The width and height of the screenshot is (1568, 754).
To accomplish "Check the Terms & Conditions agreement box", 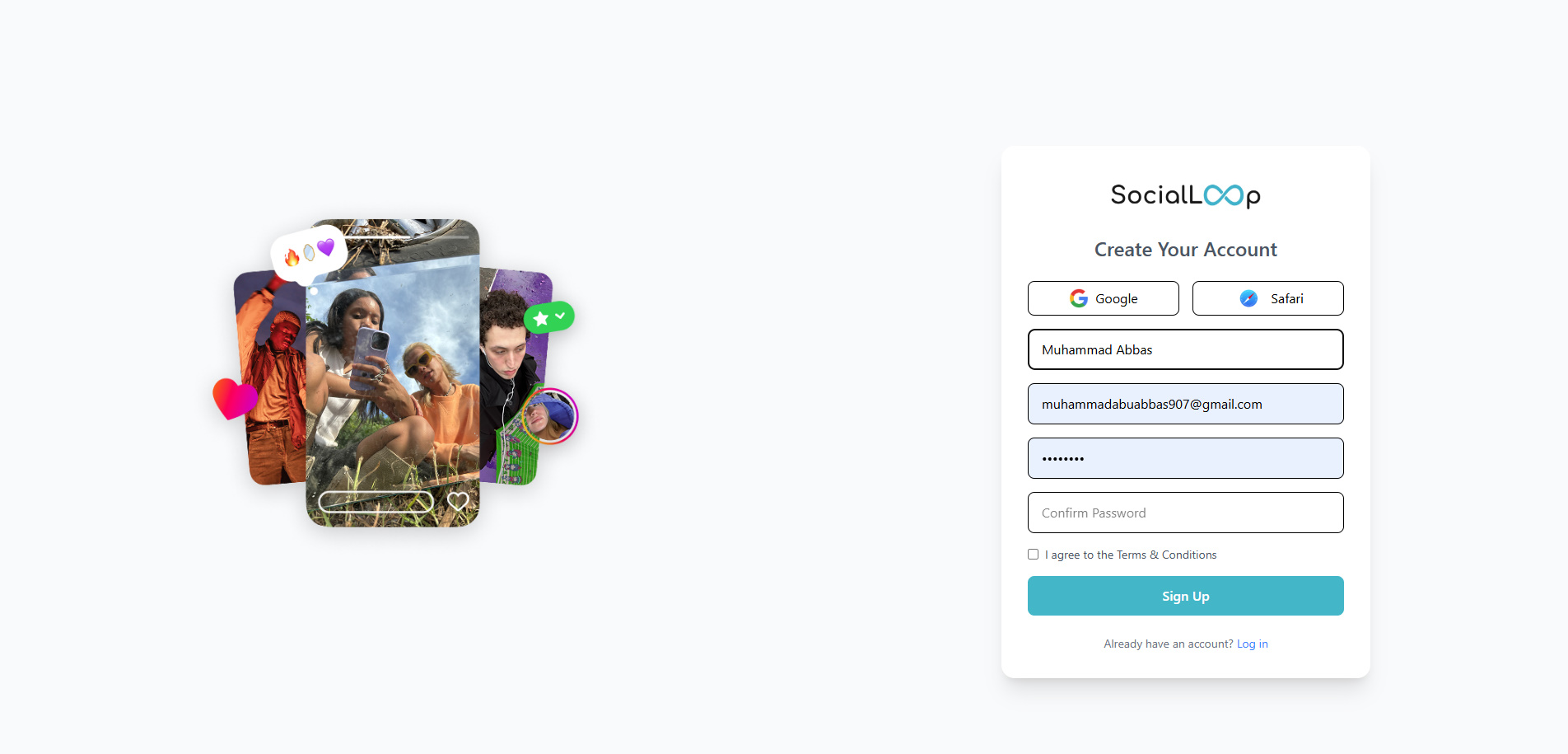I will pos(1033,554).
